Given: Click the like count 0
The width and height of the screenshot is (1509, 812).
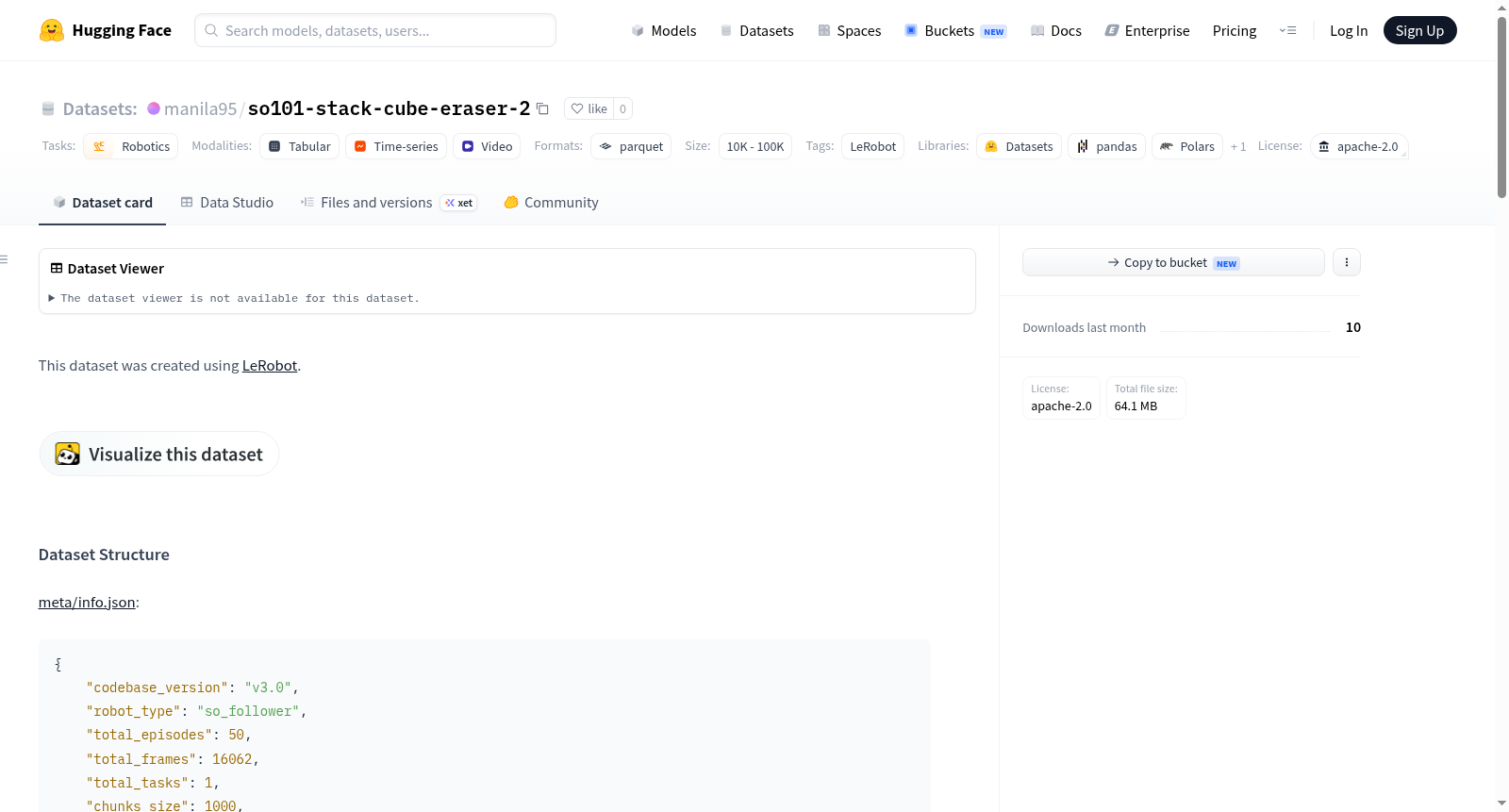Looking at the screenshot, I should 622,108.
